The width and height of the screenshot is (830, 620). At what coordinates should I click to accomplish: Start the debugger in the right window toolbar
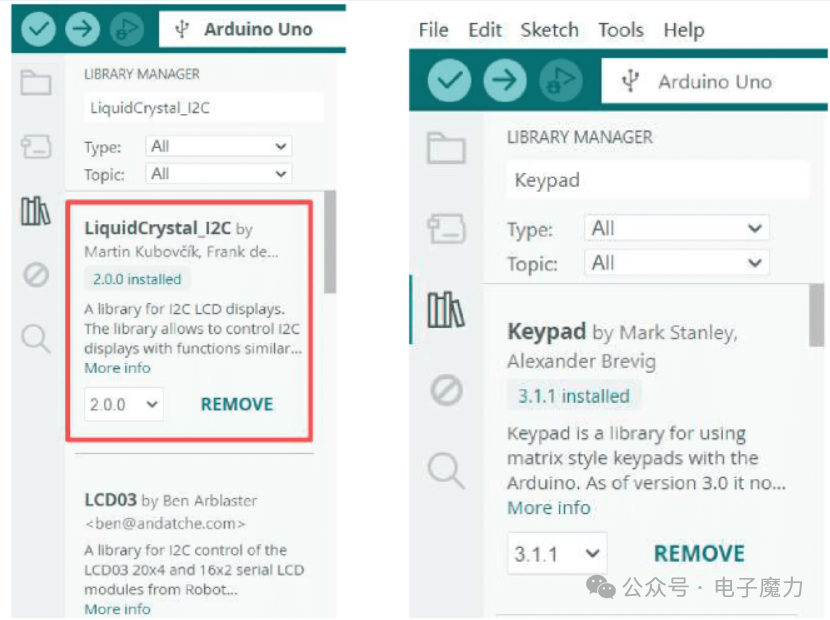click(x=561, y=80)
